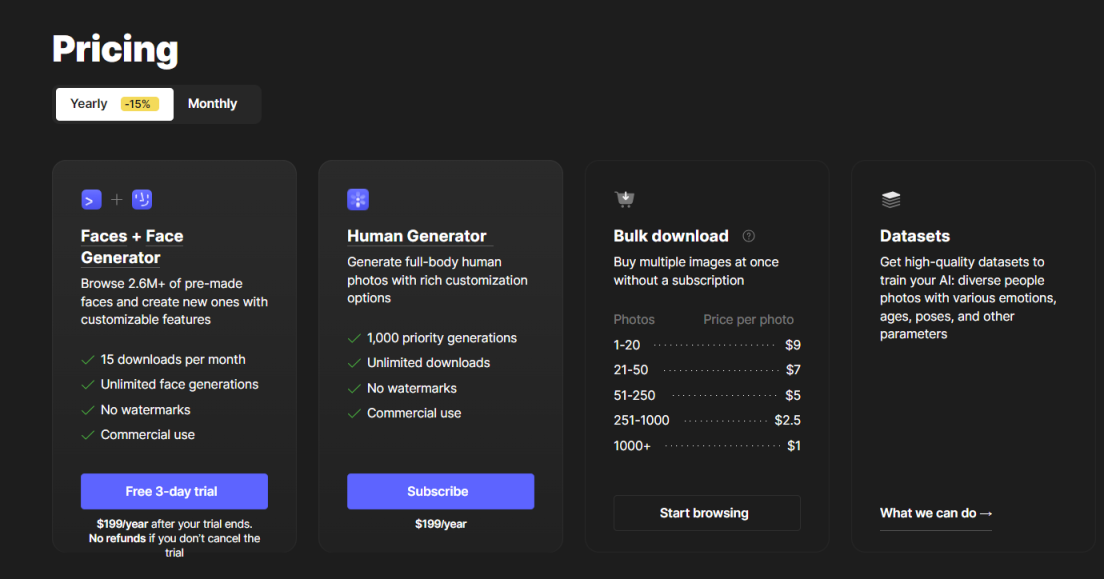Click the blue Faces arrow icon
Screen dimensions: 1104x579
pos(91,200)
